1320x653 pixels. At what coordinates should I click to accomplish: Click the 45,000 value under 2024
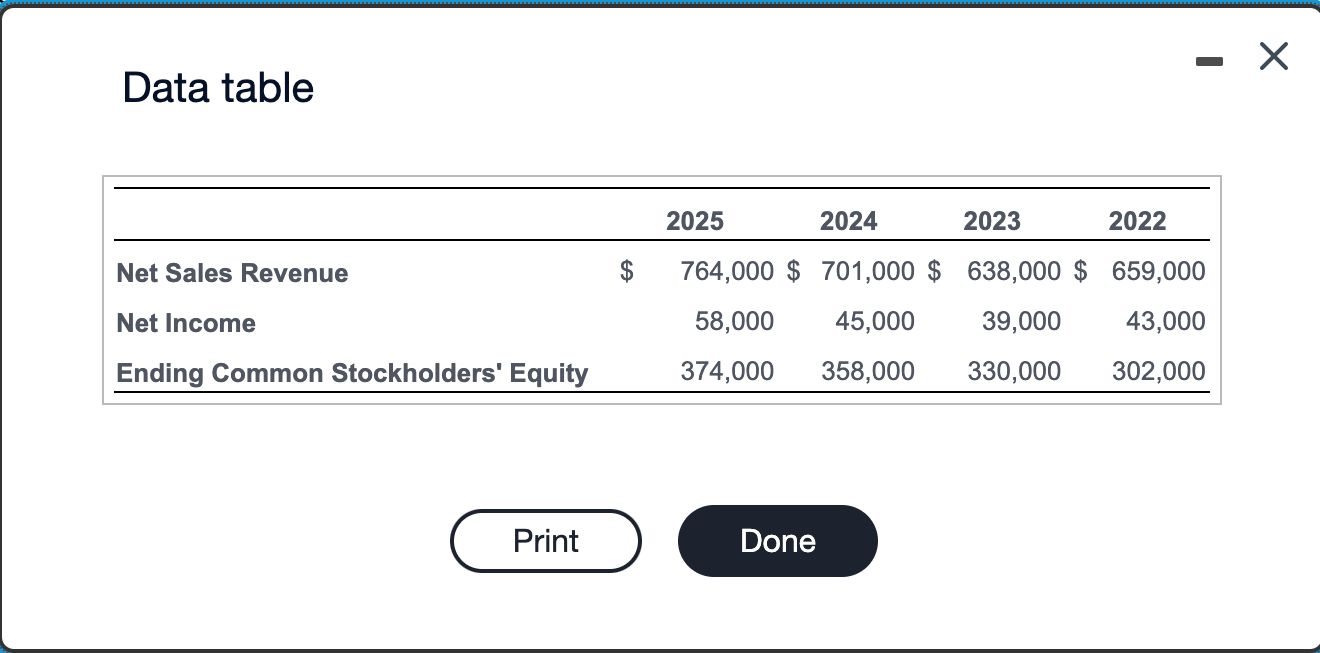pos(875,321)
